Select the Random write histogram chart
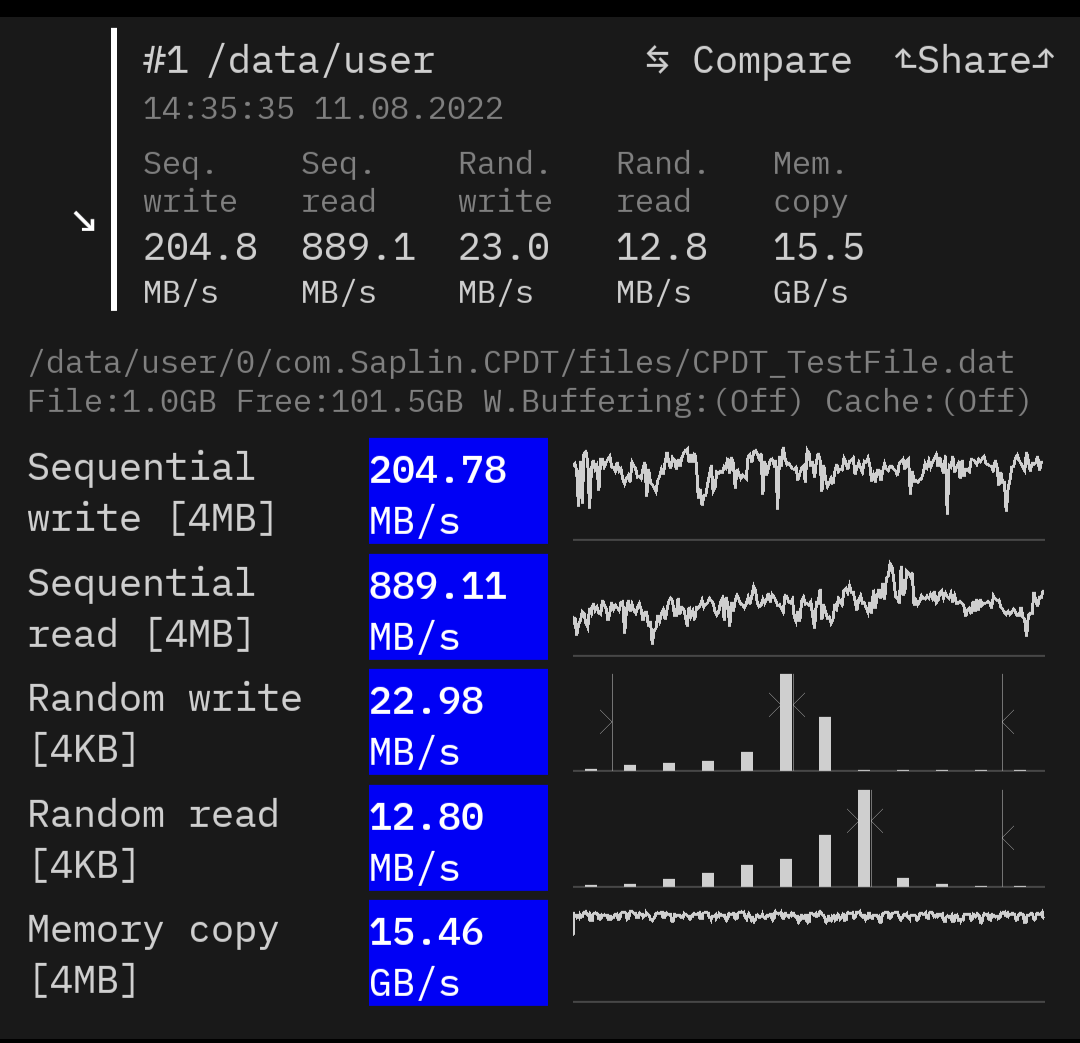This screenshot has width=1080, height=1043. click(808, 722)
